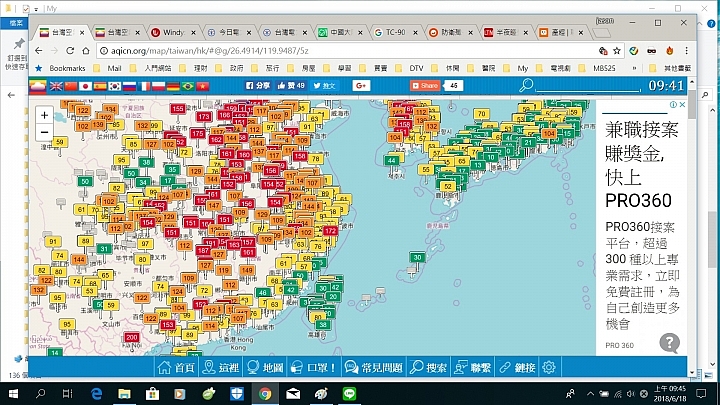Open Chrome three-dot menu
Screen dimensions: 720x405
coord(686,51)
